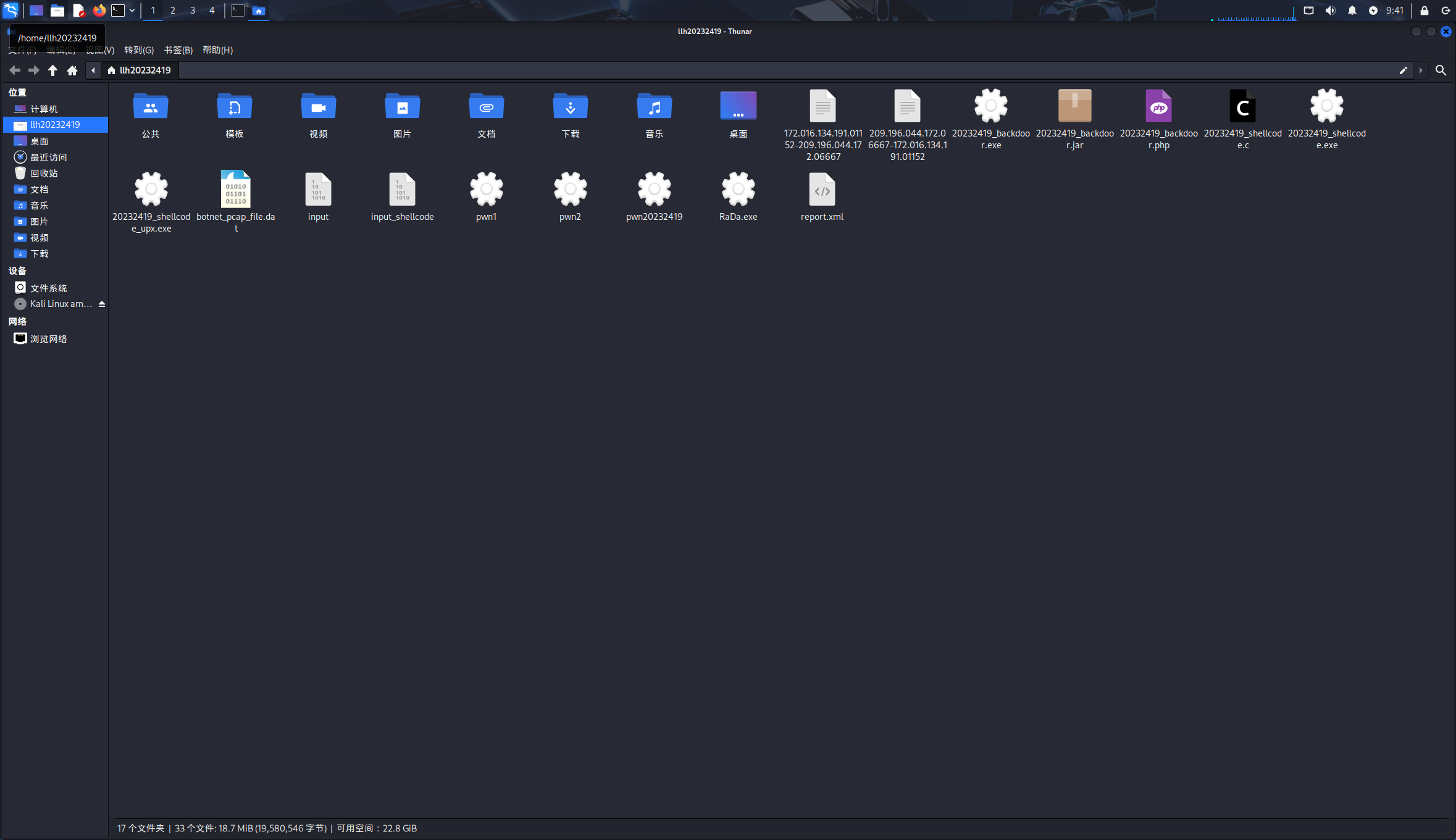Open the 转到(G) menu
Viewport: 1456px width, 840px height.
(138, 50)
